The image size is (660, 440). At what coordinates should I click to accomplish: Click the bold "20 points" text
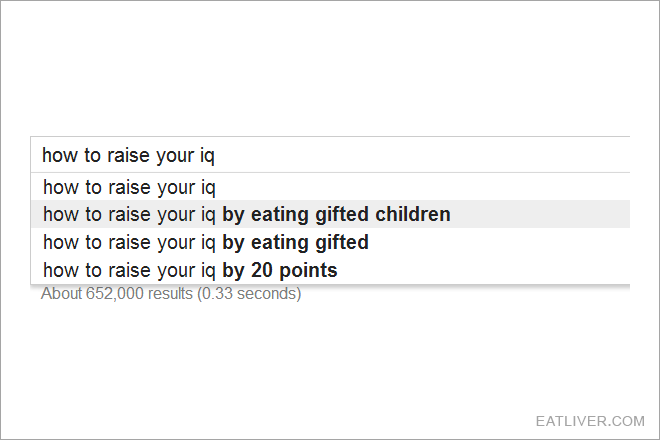coord(294,270)
